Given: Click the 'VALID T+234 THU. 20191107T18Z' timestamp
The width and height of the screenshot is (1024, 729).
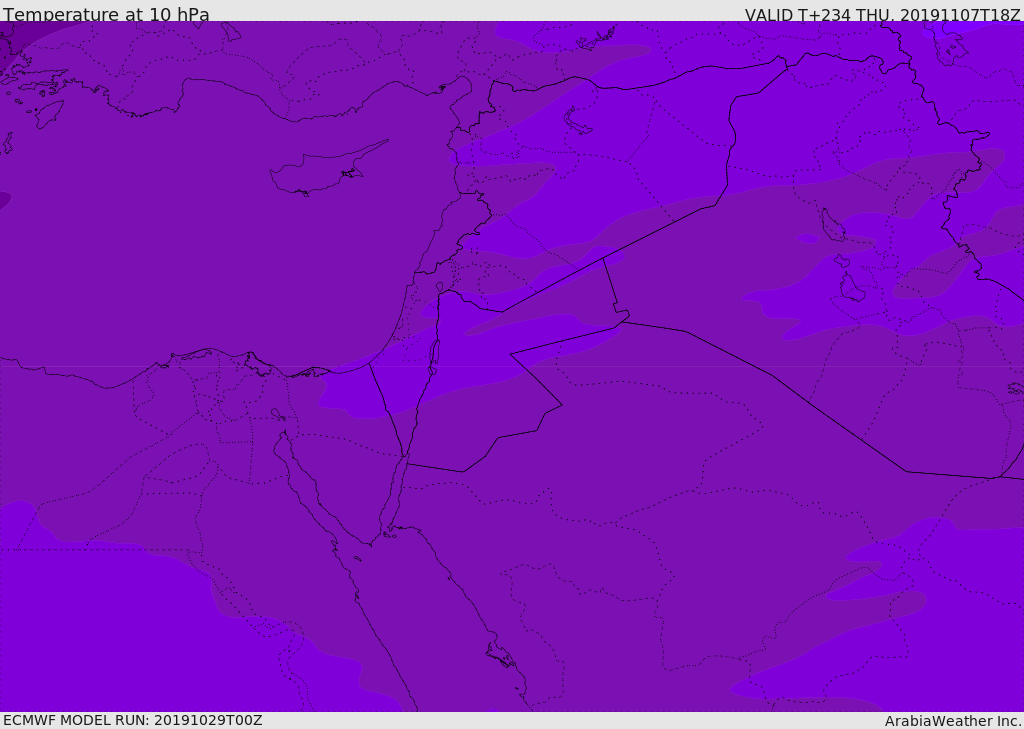Looking at the screenshot, I should [882, 15].
